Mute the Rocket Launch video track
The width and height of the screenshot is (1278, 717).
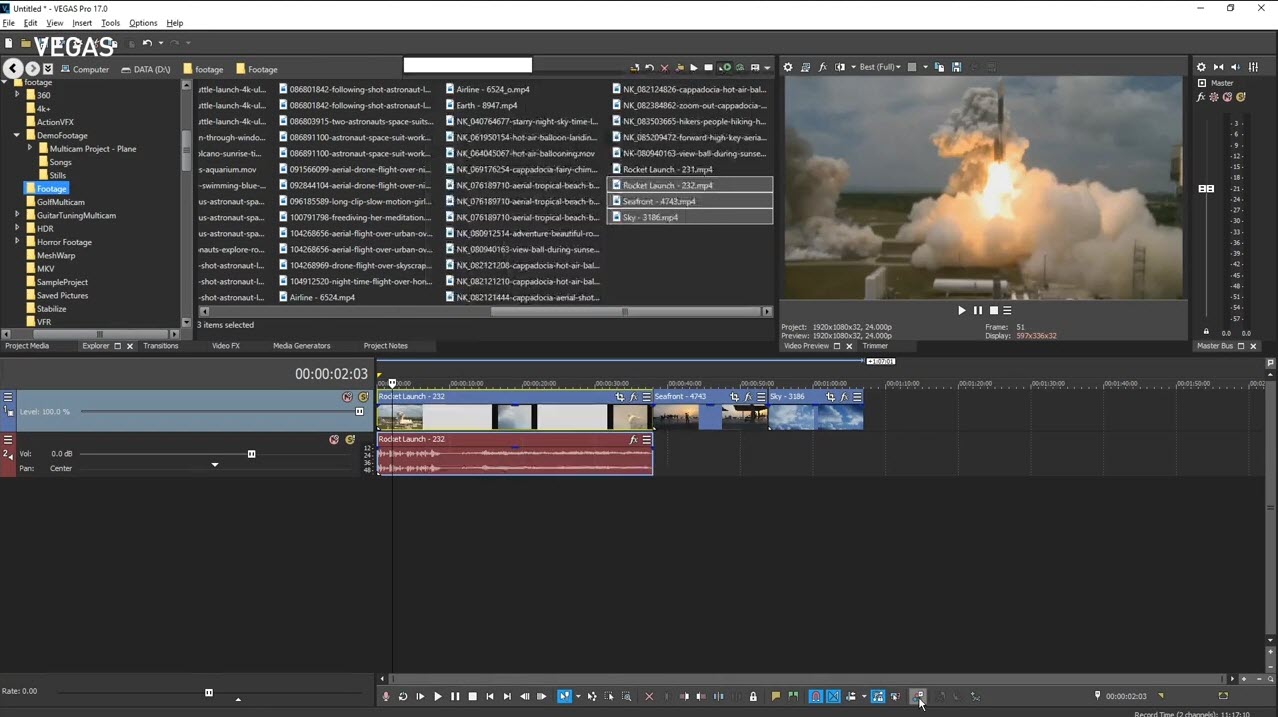pos(348,397)
